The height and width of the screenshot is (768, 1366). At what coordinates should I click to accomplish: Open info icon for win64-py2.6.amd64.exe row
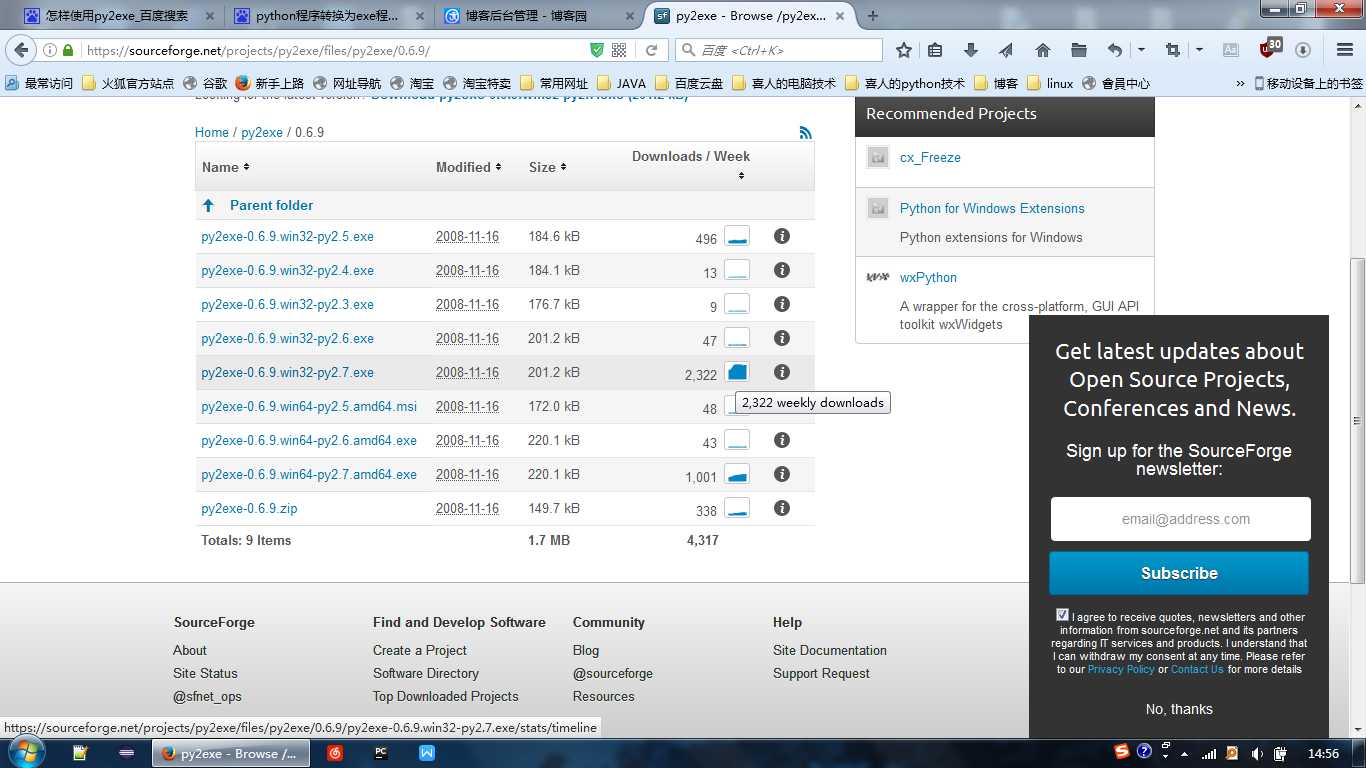click(x=782, y=440)
